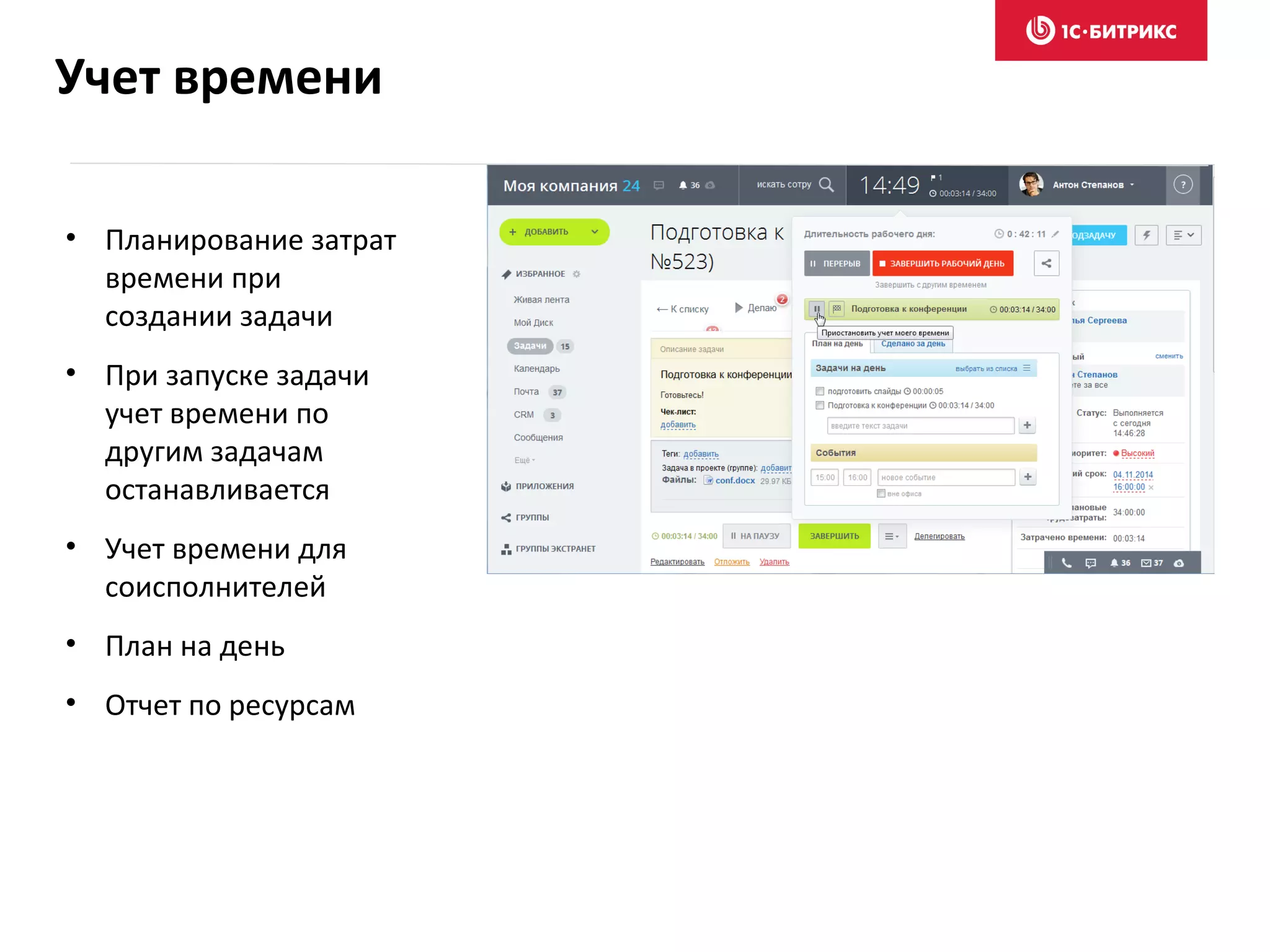Screen dimensions: 1270x952
Task: Click the cloud icon in bottom bar
Action: [x=1179, y=563]
